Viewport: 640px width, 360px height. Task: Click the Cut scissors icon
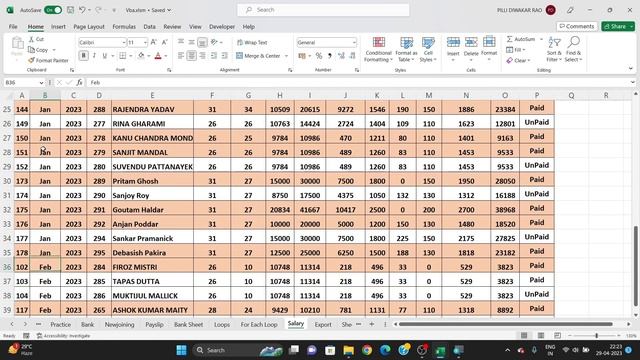pos(31,39)
